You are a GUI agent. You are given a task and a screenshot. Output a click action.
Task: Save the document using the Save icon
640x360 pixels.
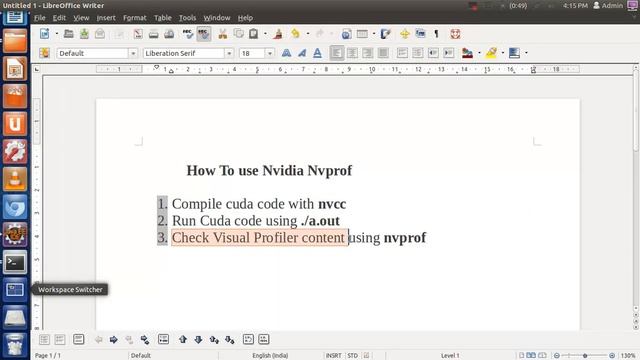84,34
